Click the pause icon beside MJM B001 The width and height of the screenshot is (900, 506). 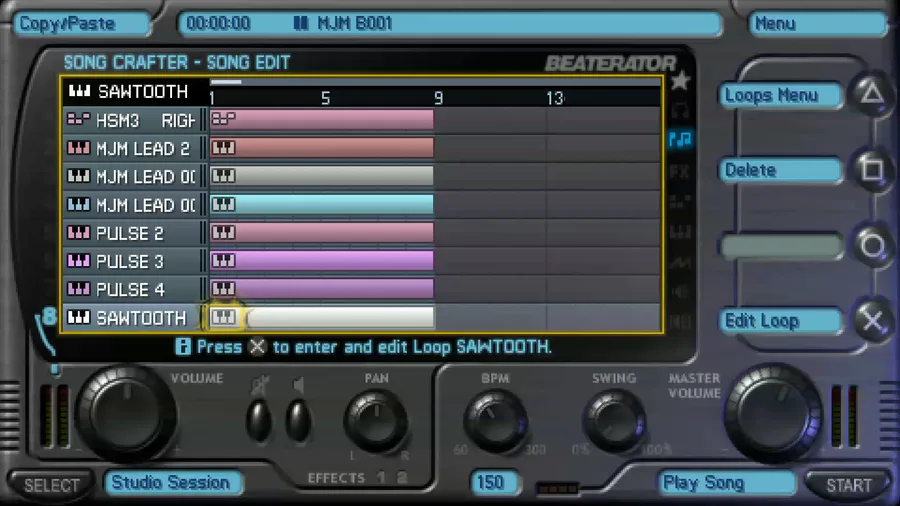click(301, 24)
